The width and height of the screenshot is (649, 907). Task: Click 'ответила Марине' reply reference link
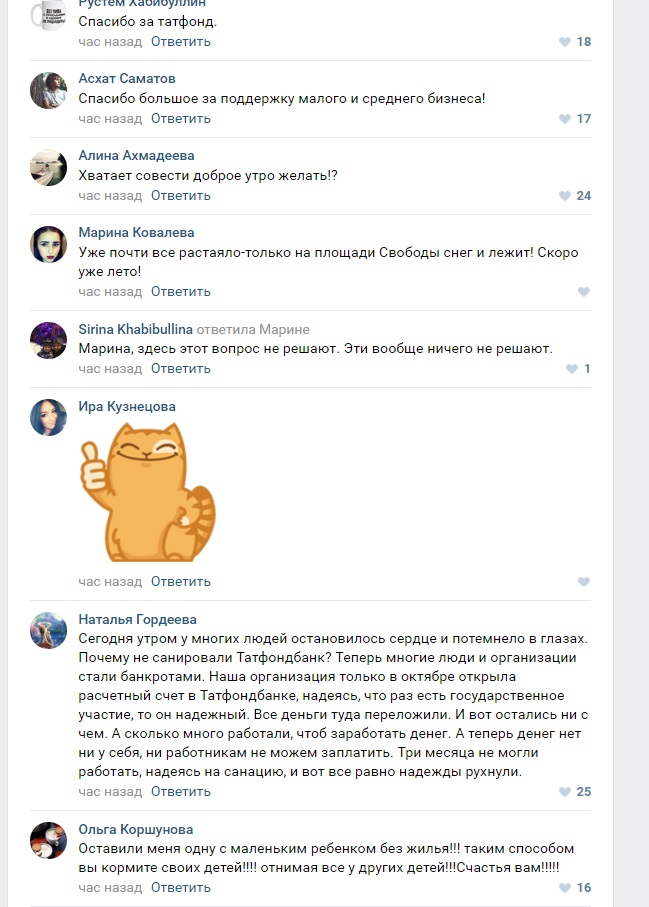pyautogui.click(x=253, y=330)
